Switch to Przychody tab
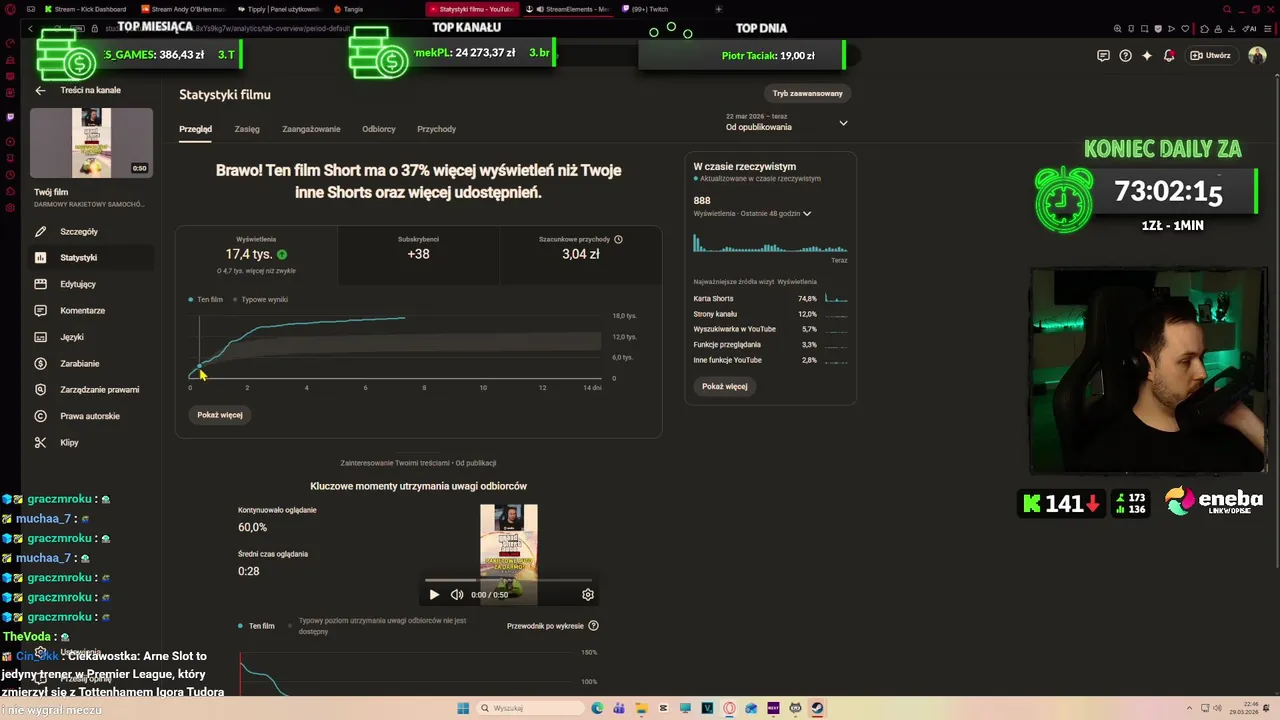Viewport: 1280px width, 720px height. [436, 129]
